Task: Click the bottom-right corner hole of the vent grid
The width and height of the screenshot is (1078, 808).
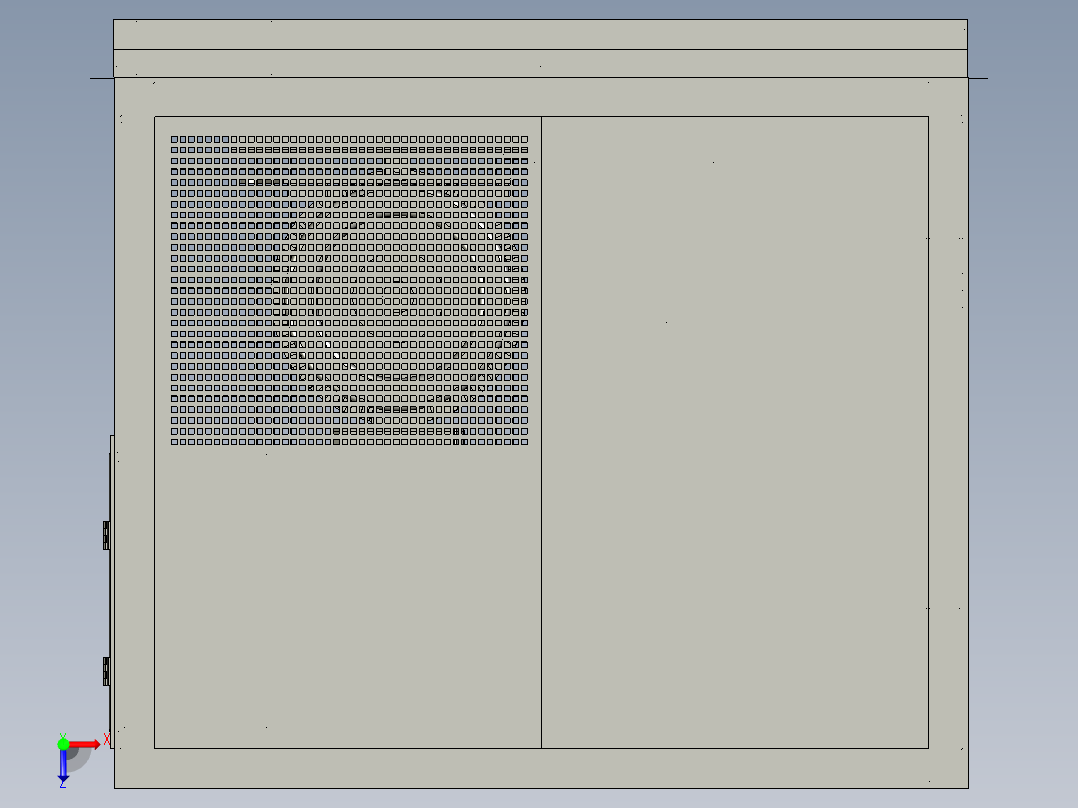Action: [x=525, y=442]
